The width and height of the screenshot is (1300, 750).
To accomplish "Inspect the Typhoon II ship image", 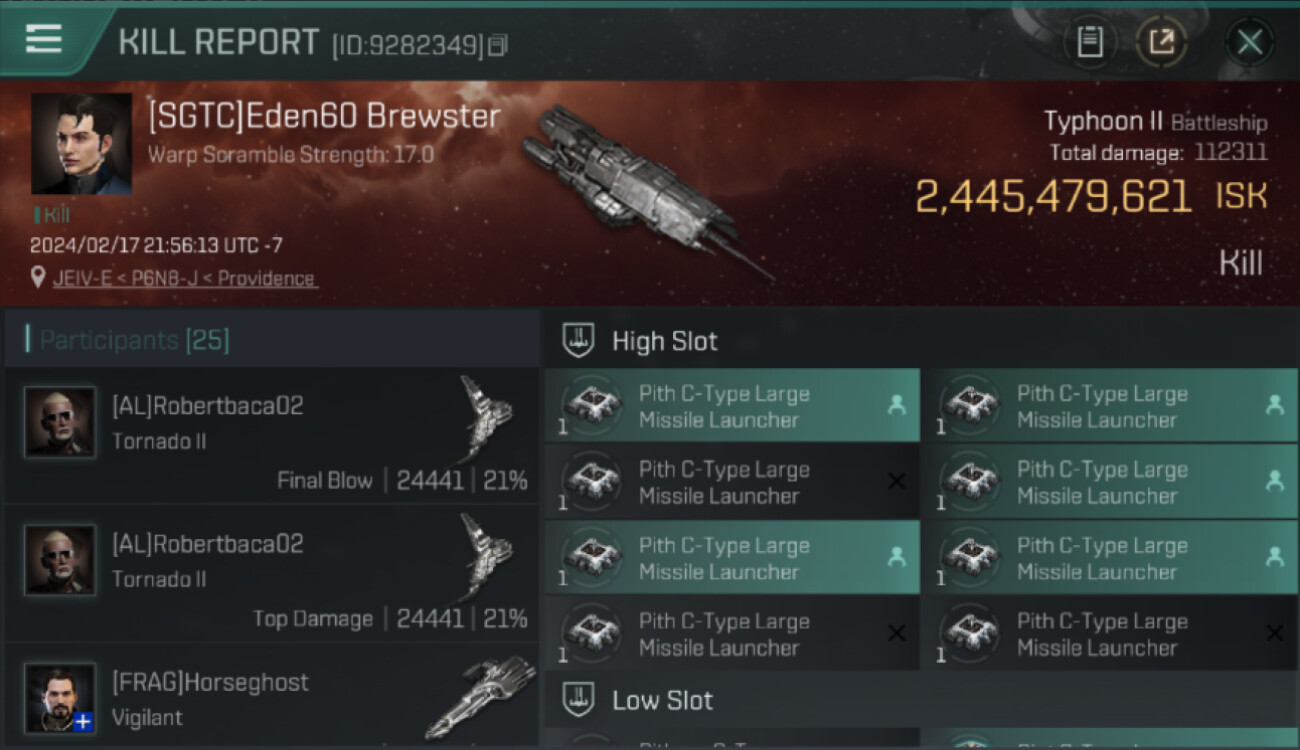I will (x=645, y=192).
